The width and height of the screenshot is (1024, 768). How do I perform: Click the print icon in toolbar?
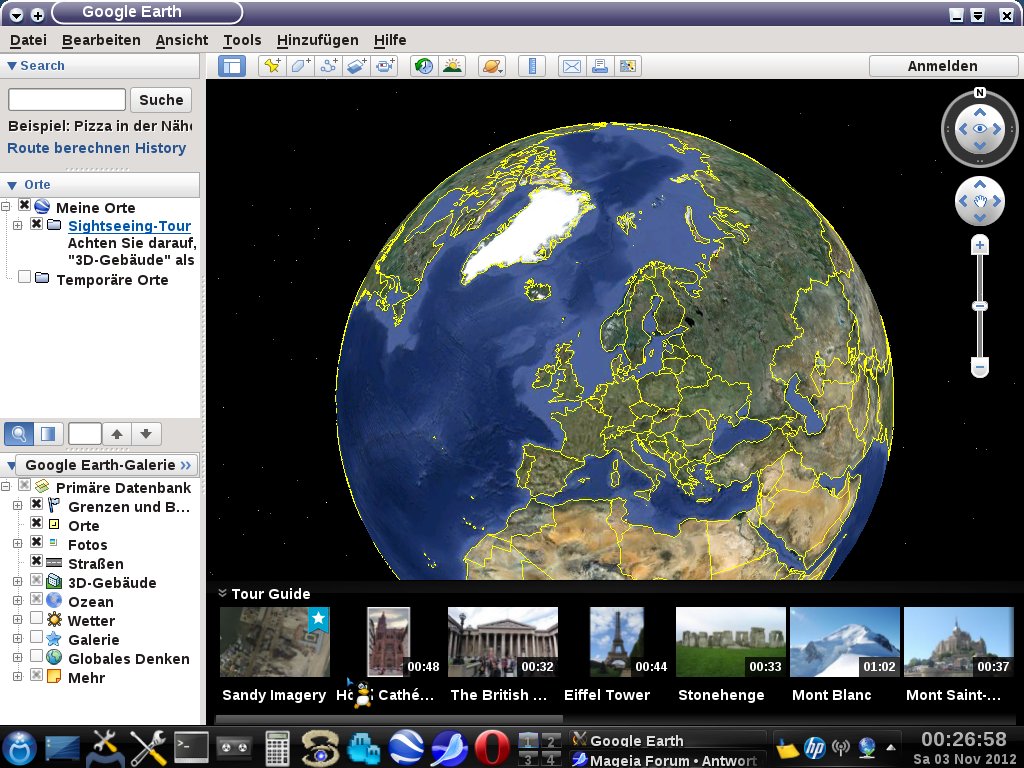[x=599, y=66]
